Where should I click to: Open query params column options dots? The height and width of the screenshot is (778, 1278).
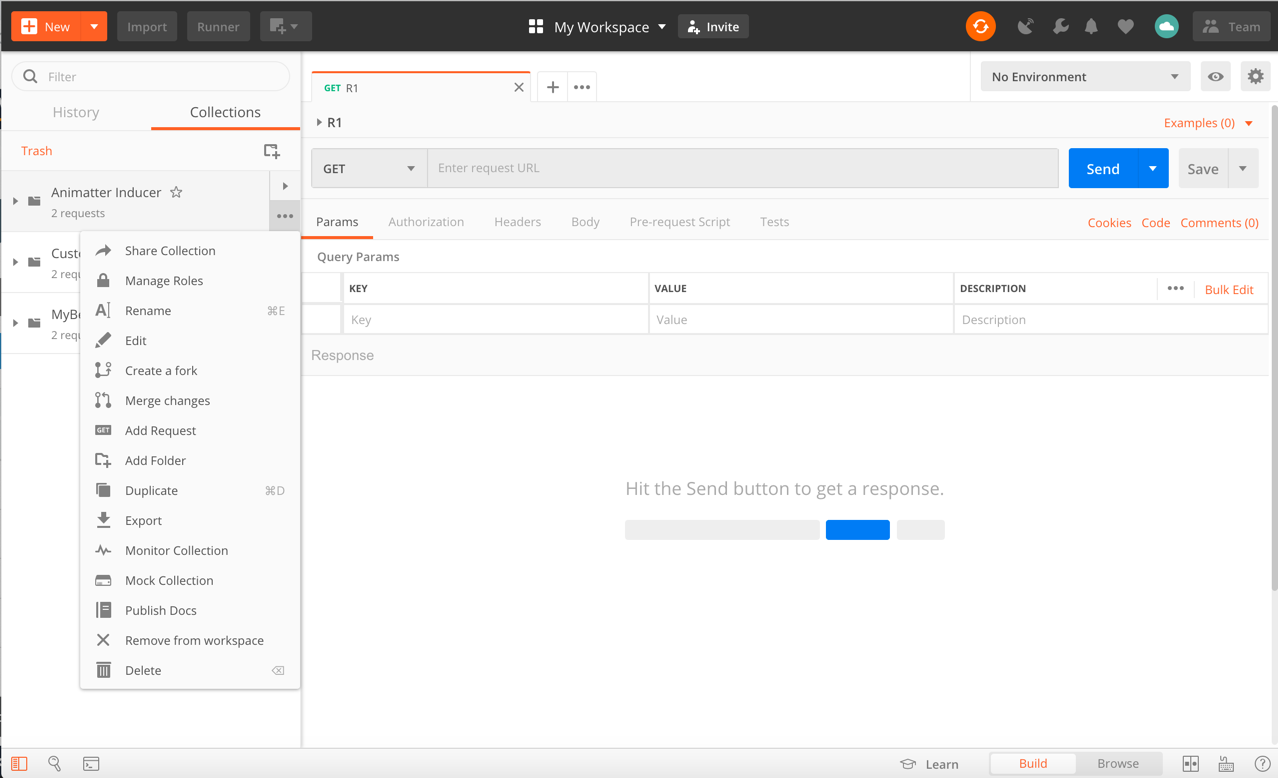1175,289
